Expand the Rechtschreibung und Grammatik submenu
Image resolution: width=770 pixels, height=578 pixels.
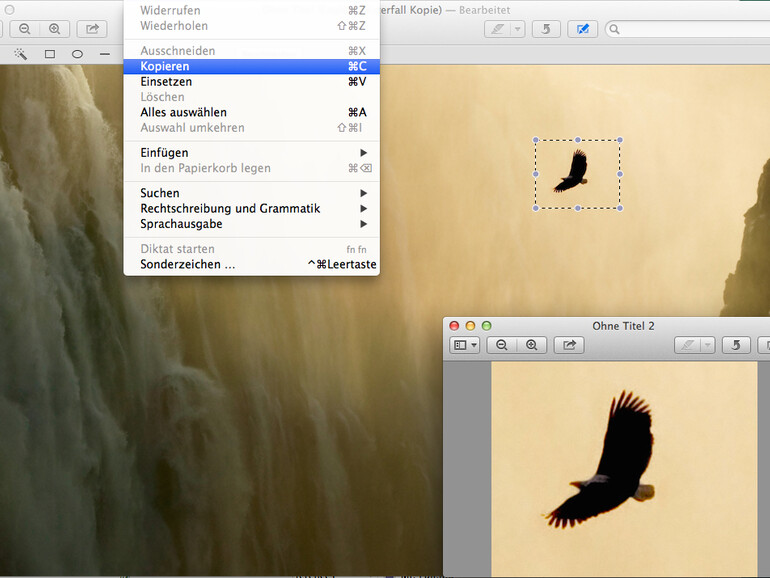pos(250,208)
